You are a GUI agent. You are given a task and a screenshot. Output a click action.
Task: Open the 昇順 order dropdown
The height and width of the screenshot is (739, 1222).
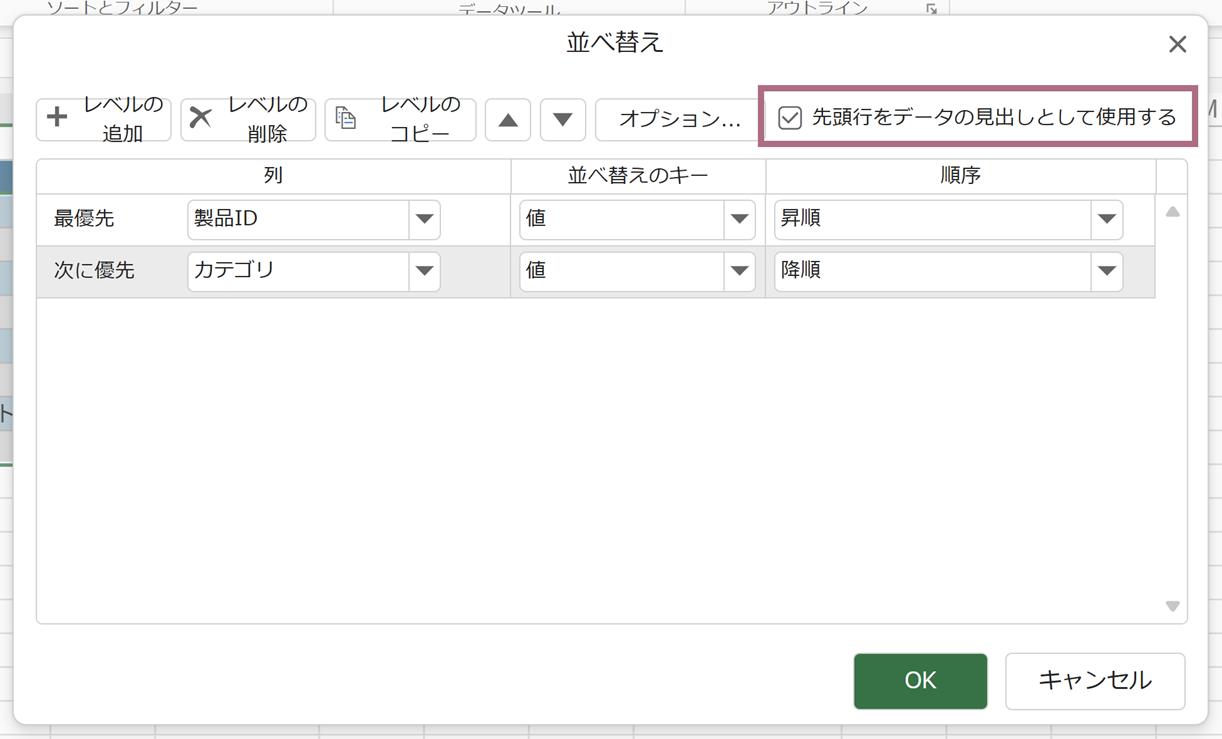[x=1106, y=219]
